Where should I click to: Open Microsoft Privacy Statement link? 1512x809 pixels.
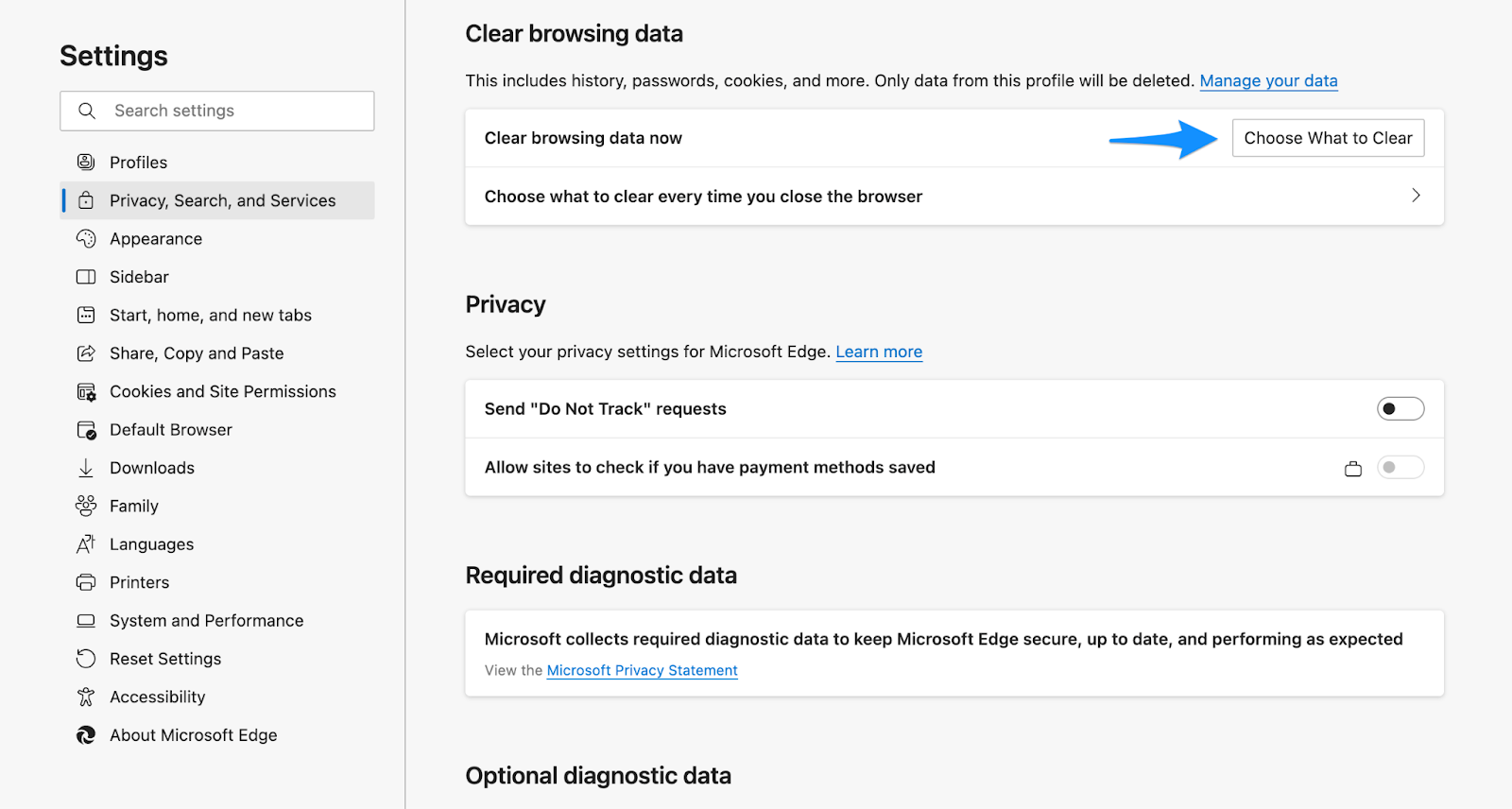[643, 670]
